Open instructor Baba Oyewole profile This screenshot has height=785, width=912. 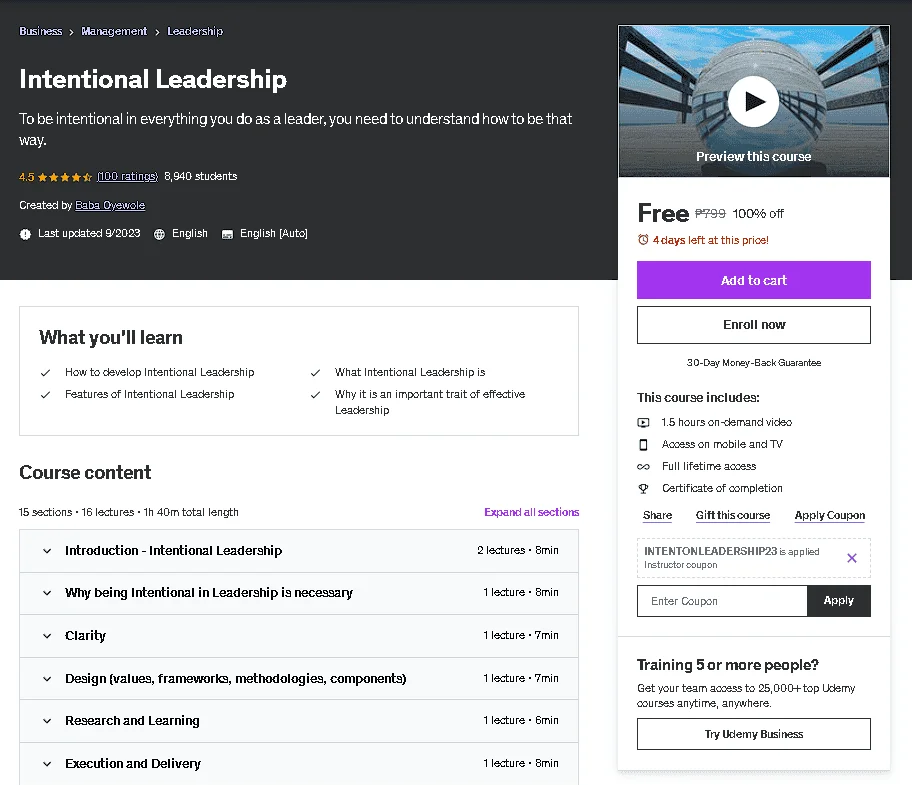point(110,205)
